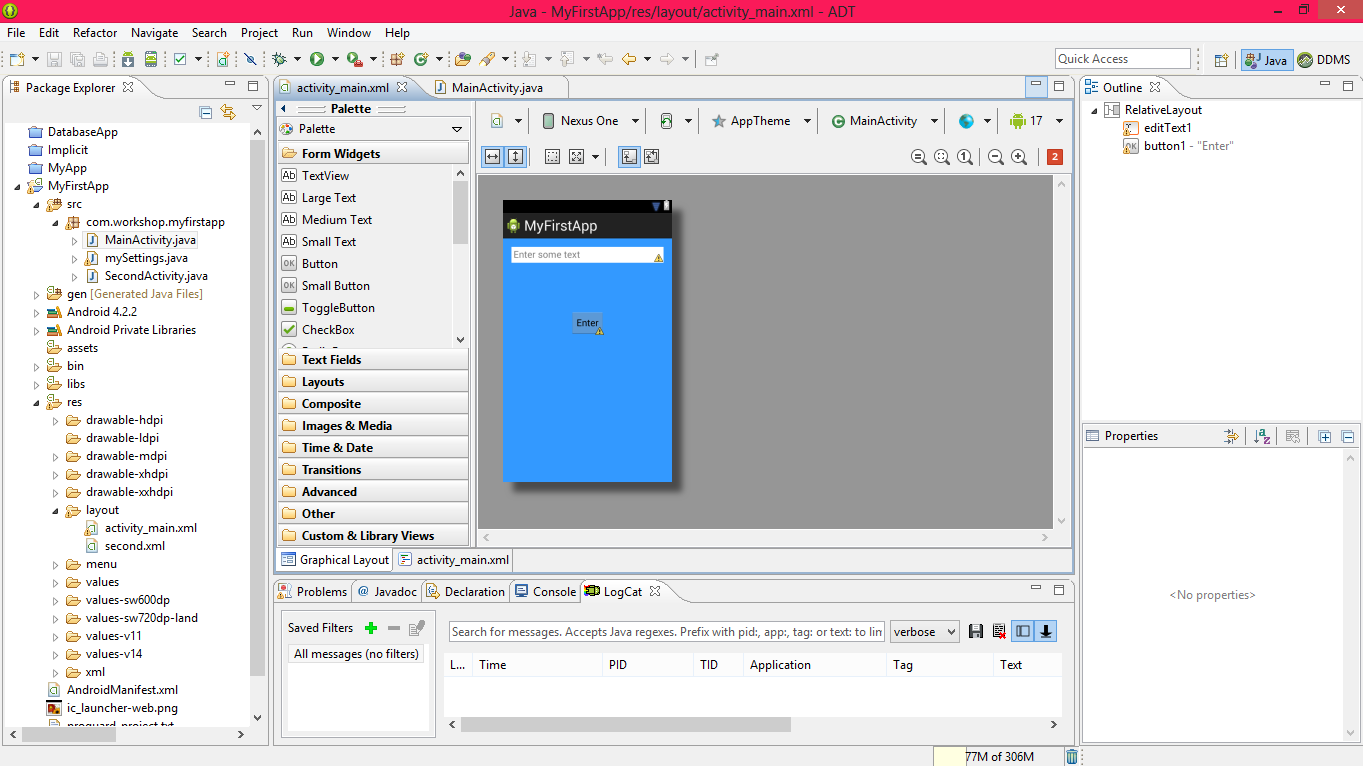
Task: Start a Debug session from the toolbar
Action: [x=278, y=57]
